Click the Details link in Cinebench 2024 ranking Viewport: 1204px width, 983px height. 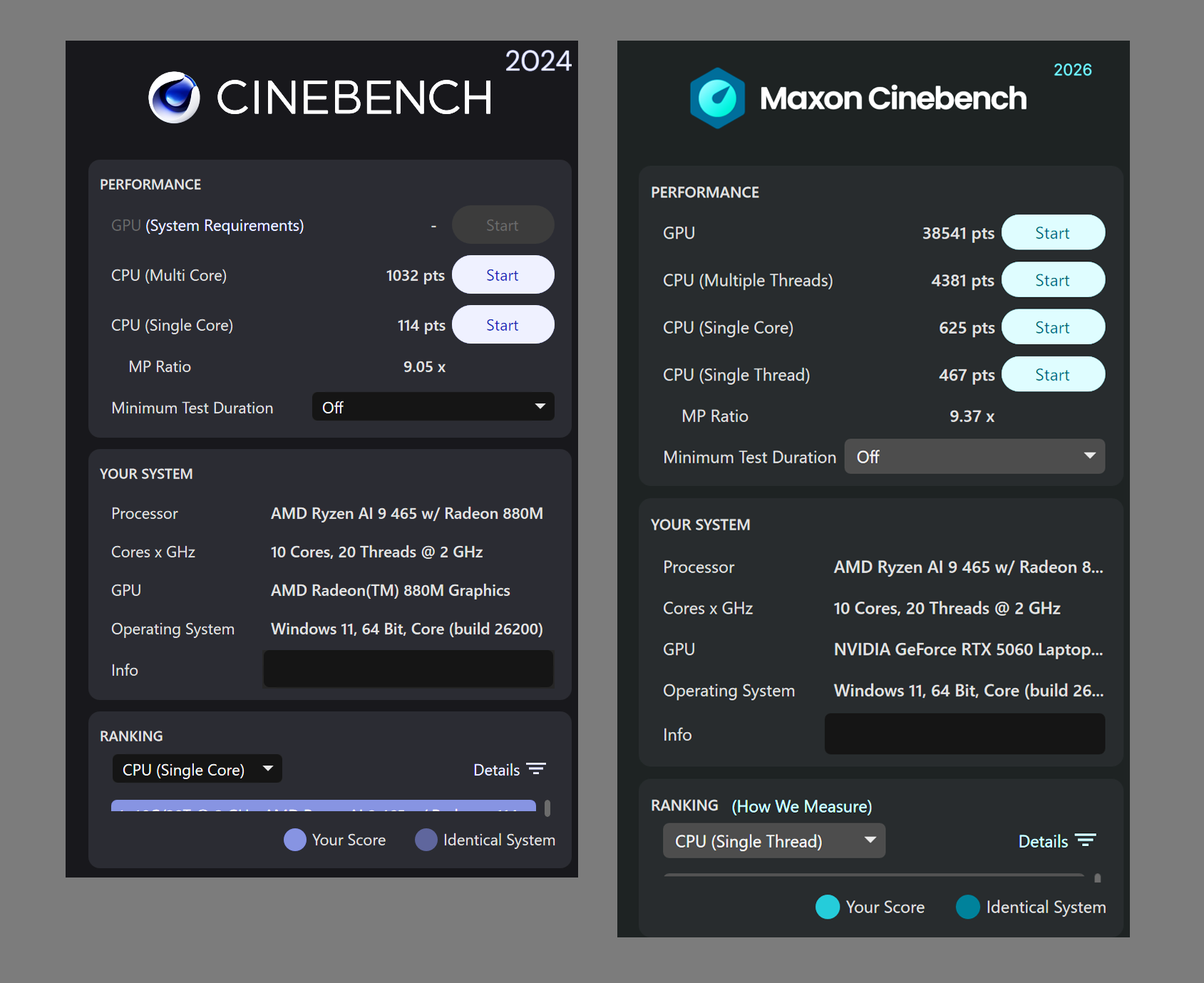coord(497,770)
